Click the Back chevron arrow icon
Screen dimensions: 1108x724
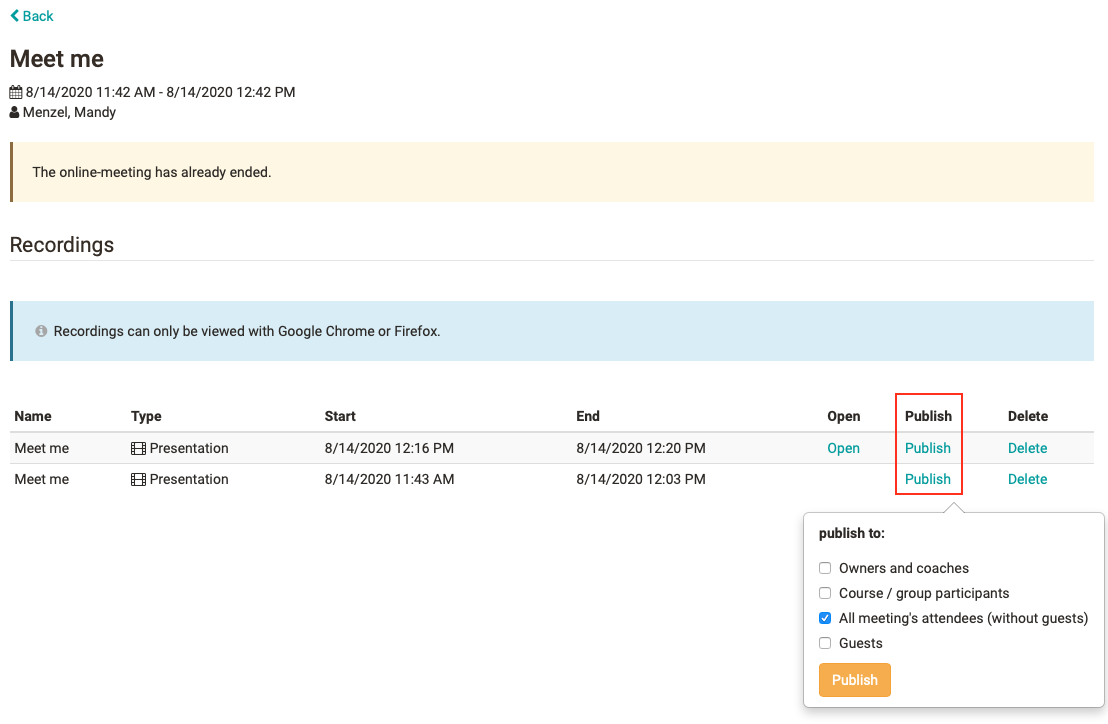(x=14, y=16)
